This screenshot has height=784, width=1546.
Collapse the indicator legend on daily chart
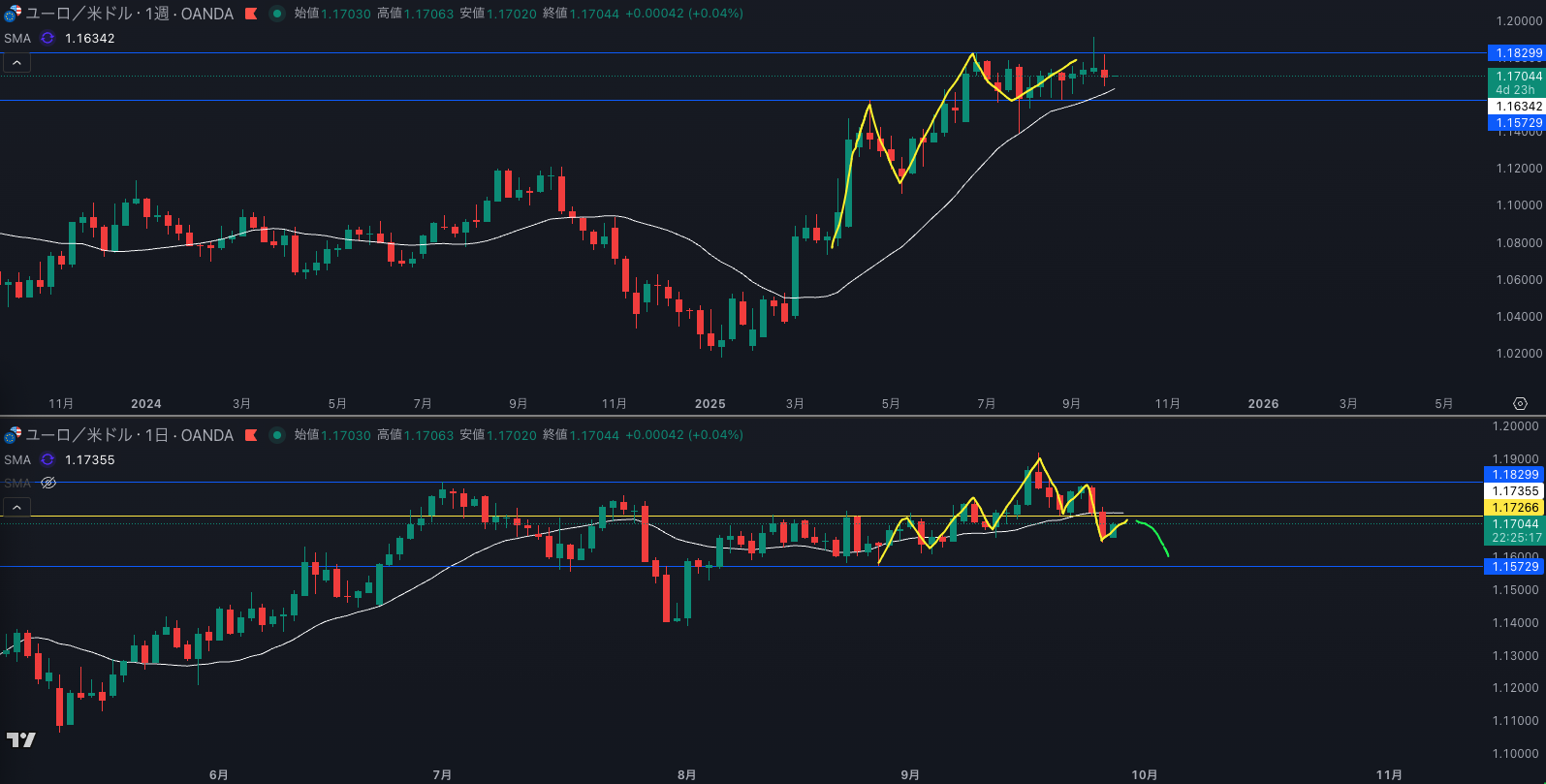[16, 507]
